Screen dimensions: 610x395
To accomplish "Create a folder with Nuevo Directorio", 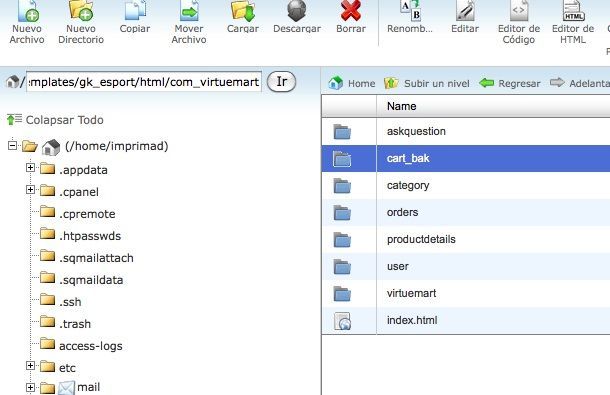I will [x=81, y=22].
